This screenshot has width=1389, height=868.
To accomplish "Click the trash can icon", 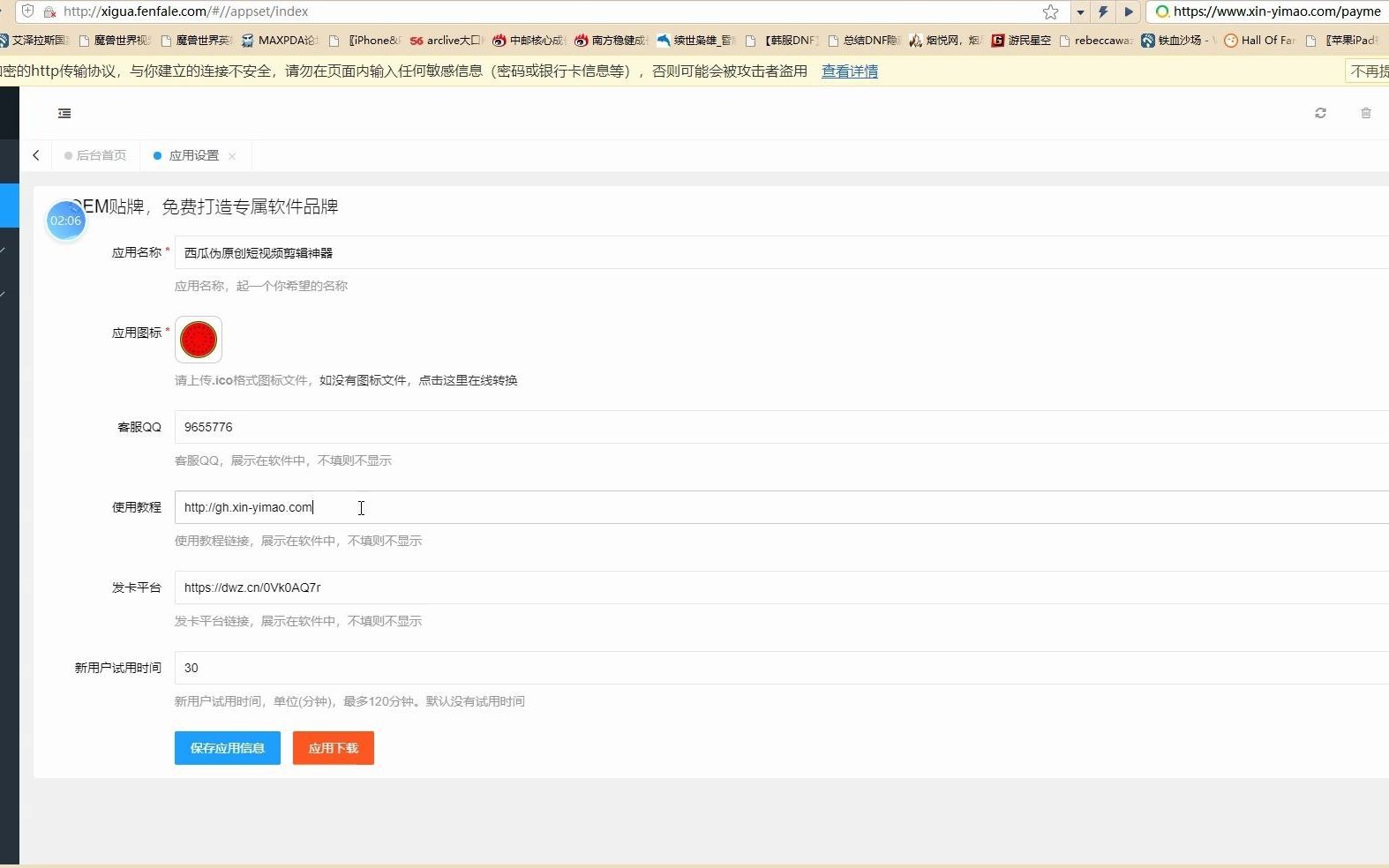I will [1365, 113].
